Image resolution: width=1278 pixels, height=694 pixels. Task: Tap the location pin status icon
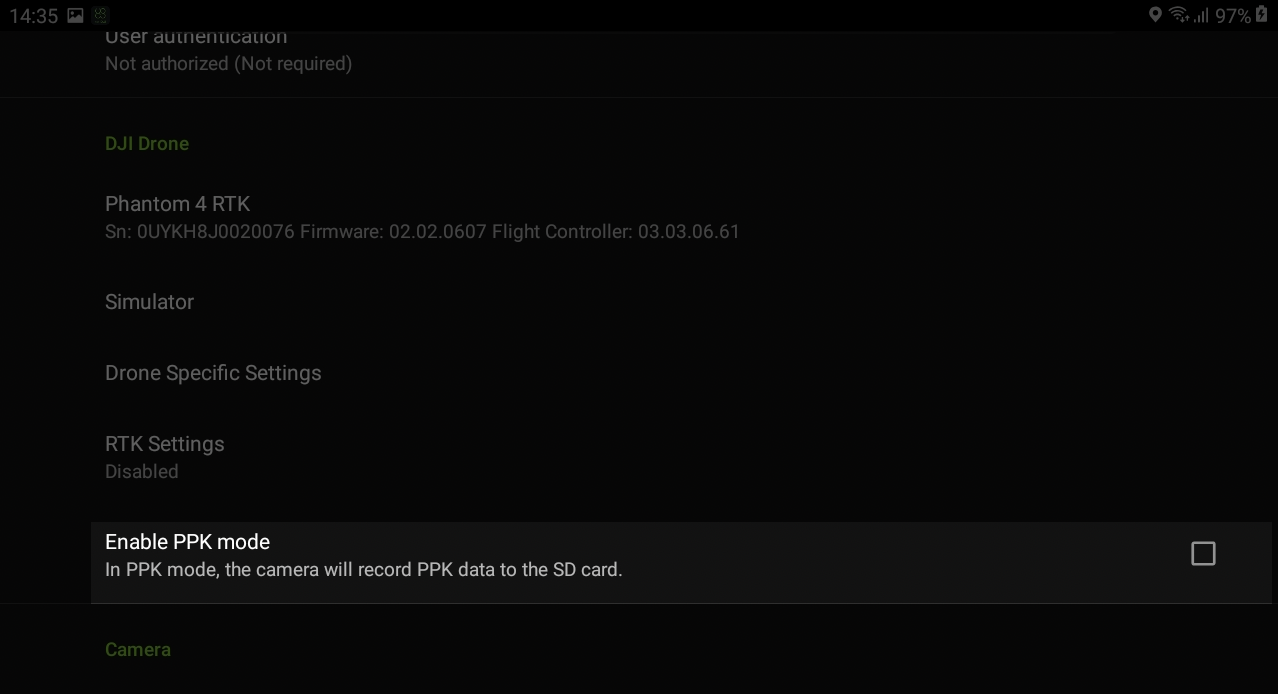1155,15
